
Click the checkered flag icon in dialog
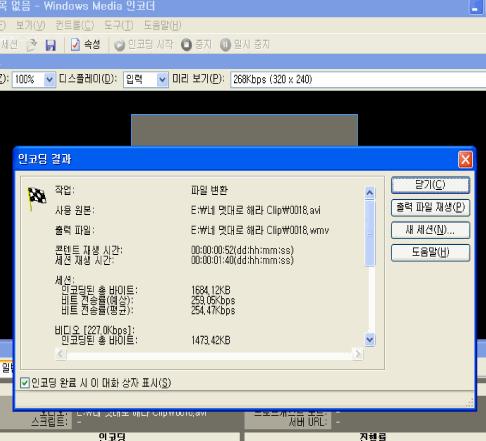[x=36, y=198]
